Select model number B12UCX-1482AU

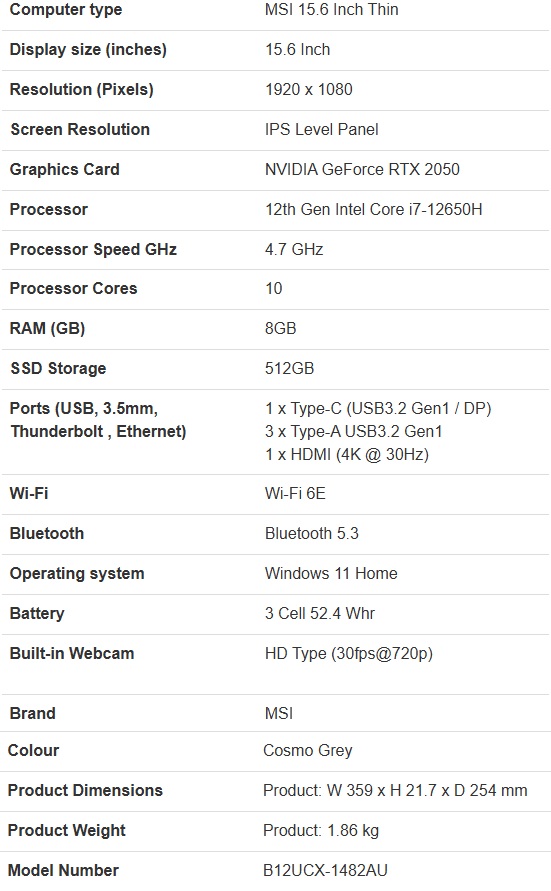point(325,871)
